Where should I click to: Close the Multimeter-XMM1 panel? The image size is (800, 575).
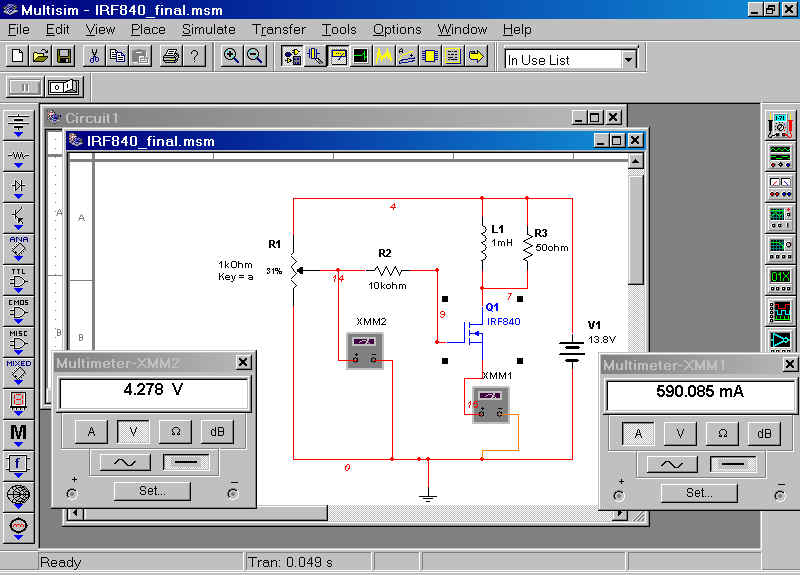click(x=789, y=364)
